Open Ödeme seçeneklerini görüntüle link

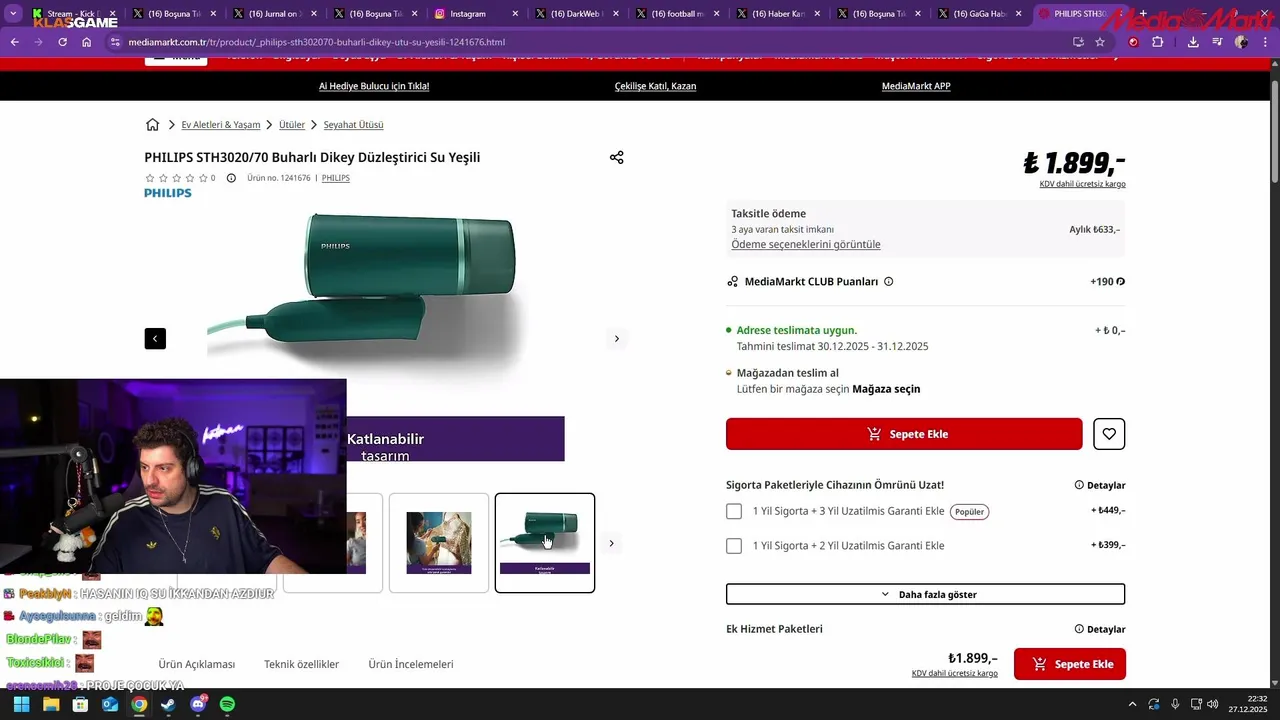pyautogui.click(x=806, y=244)
